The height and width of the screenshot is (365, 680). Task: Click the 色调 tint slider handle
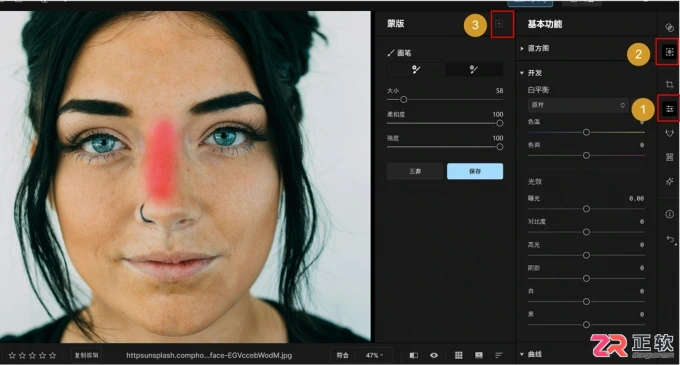point(586,155)
